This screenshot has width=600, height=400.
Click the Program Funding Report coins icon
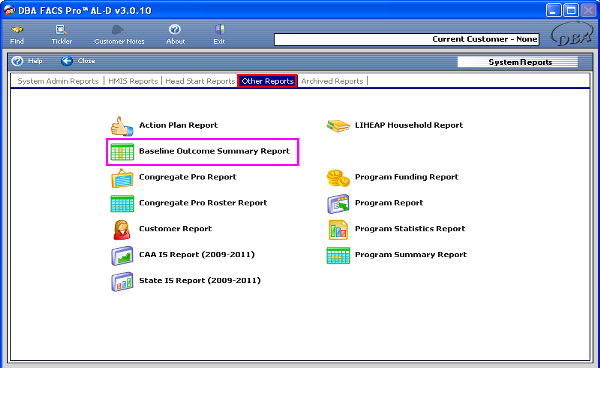[337, 177]
